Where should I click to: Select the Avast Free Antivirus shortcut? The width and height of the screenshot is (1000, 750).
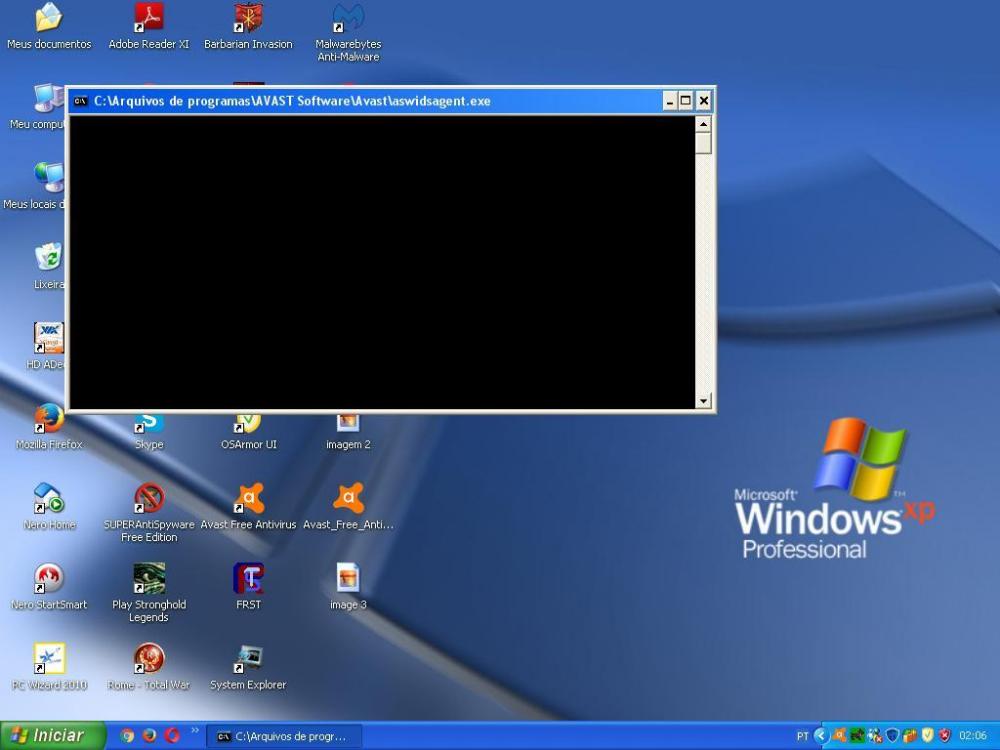click(x=248, y=499)
